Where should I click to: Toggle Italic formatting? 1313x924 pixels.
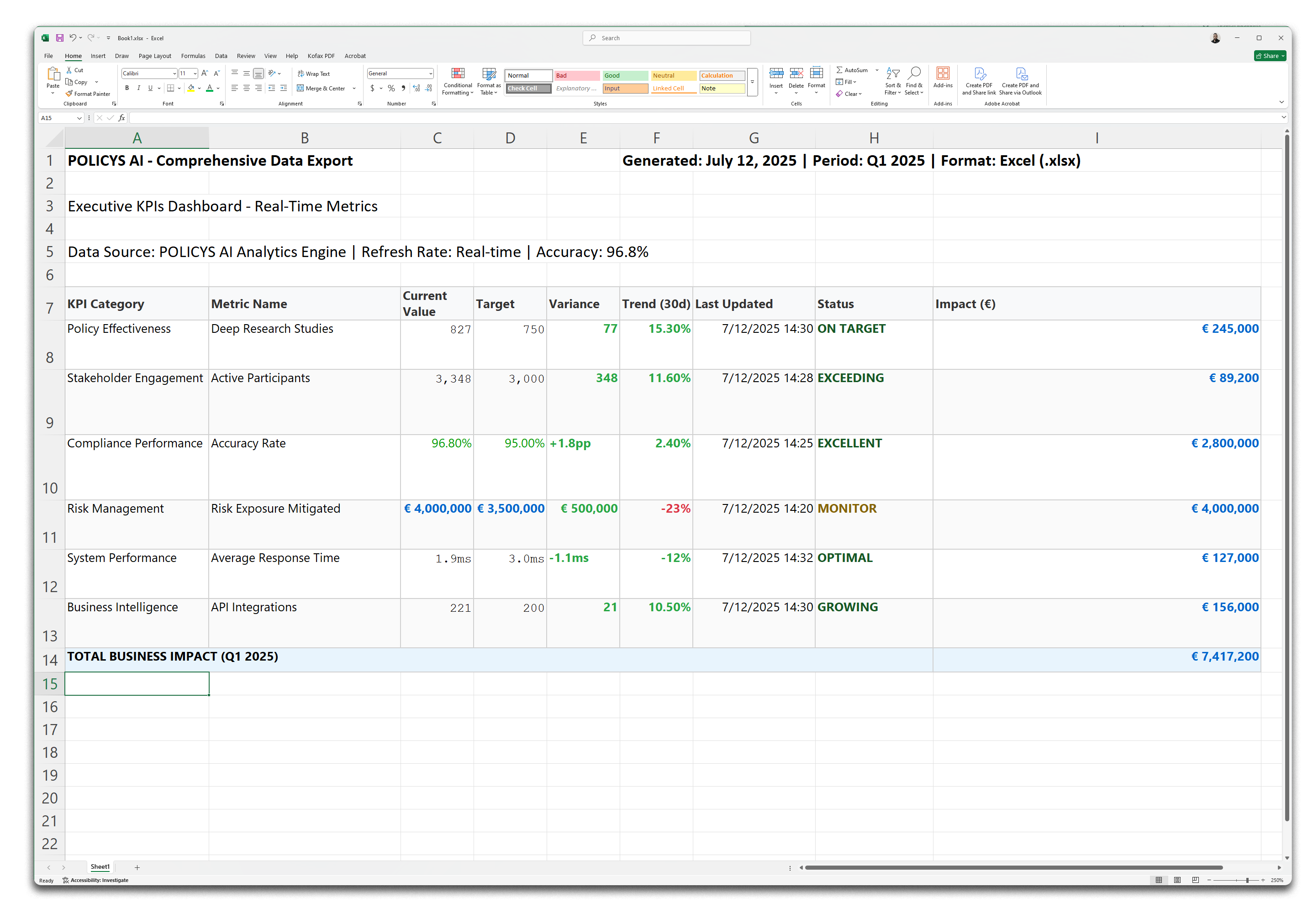click(138, 88)
